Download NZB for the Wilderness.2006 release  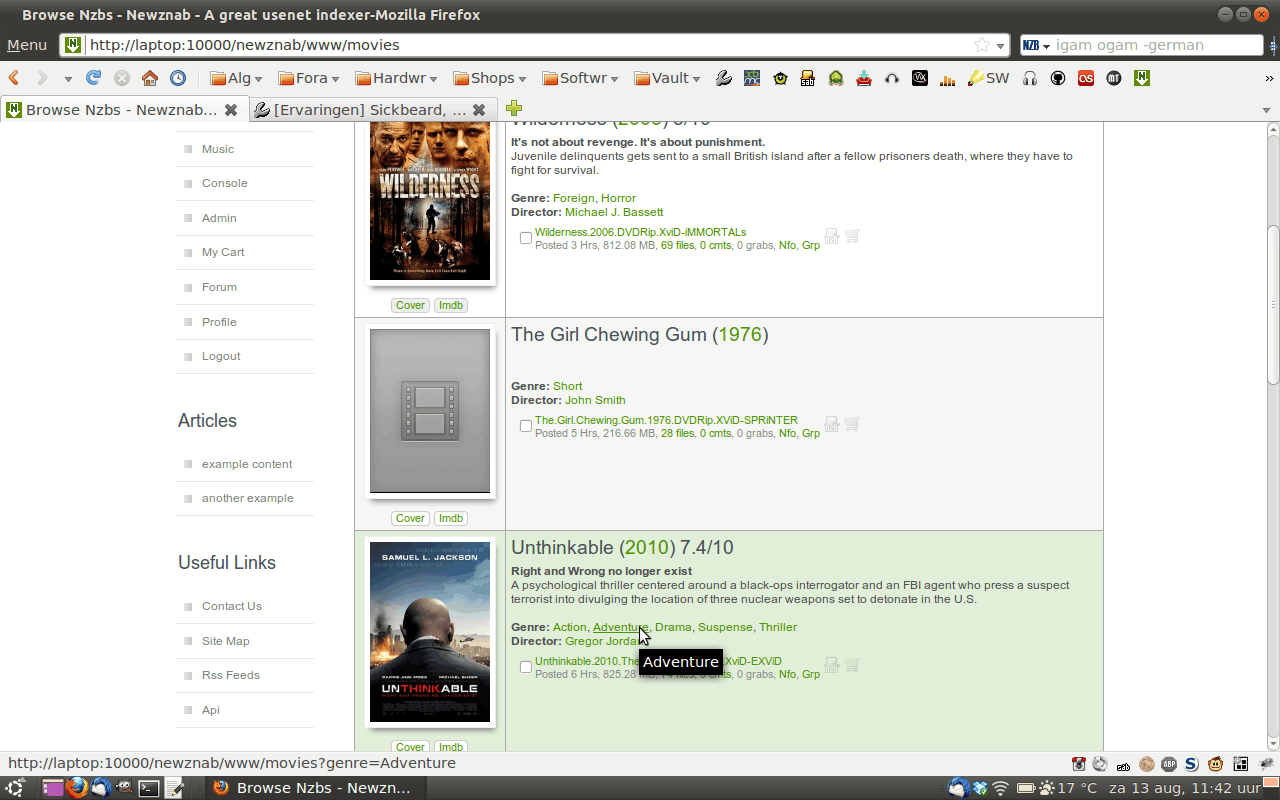[831, 237]
